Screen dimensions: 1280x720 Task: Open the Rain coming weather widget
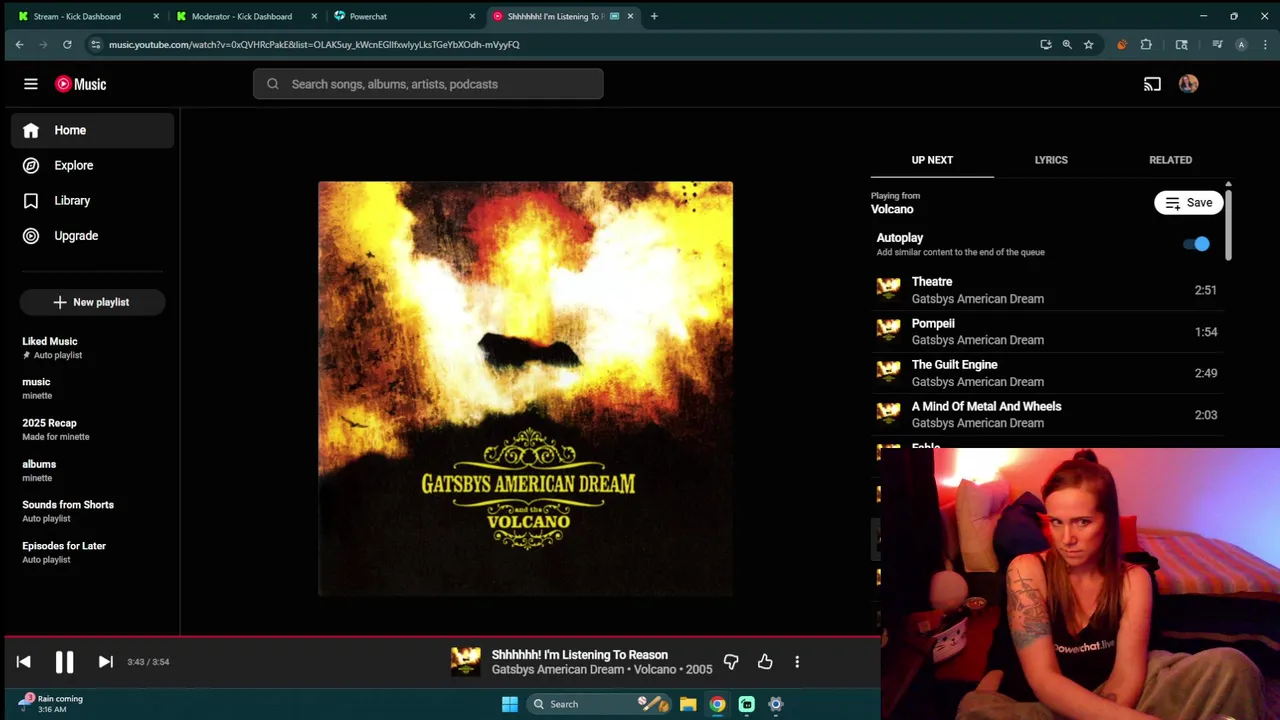pos(50,704)
